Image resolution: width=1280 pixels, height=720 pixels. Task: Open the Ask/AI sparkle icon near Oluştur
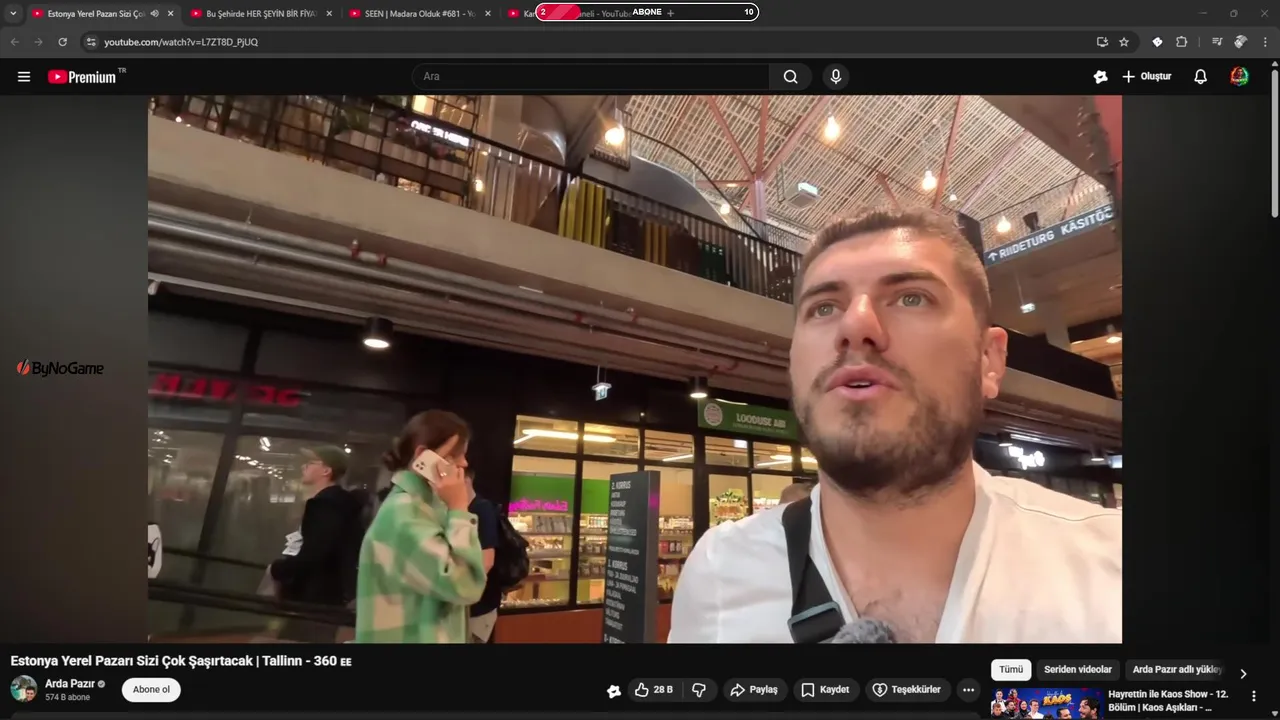tap(1100, 76)
